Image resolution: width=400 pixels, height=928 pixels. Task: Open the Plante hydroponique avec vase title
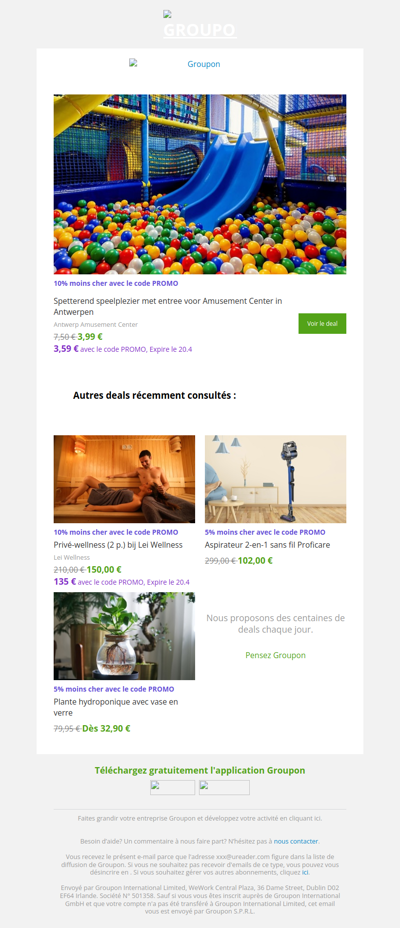click(116, 707)
